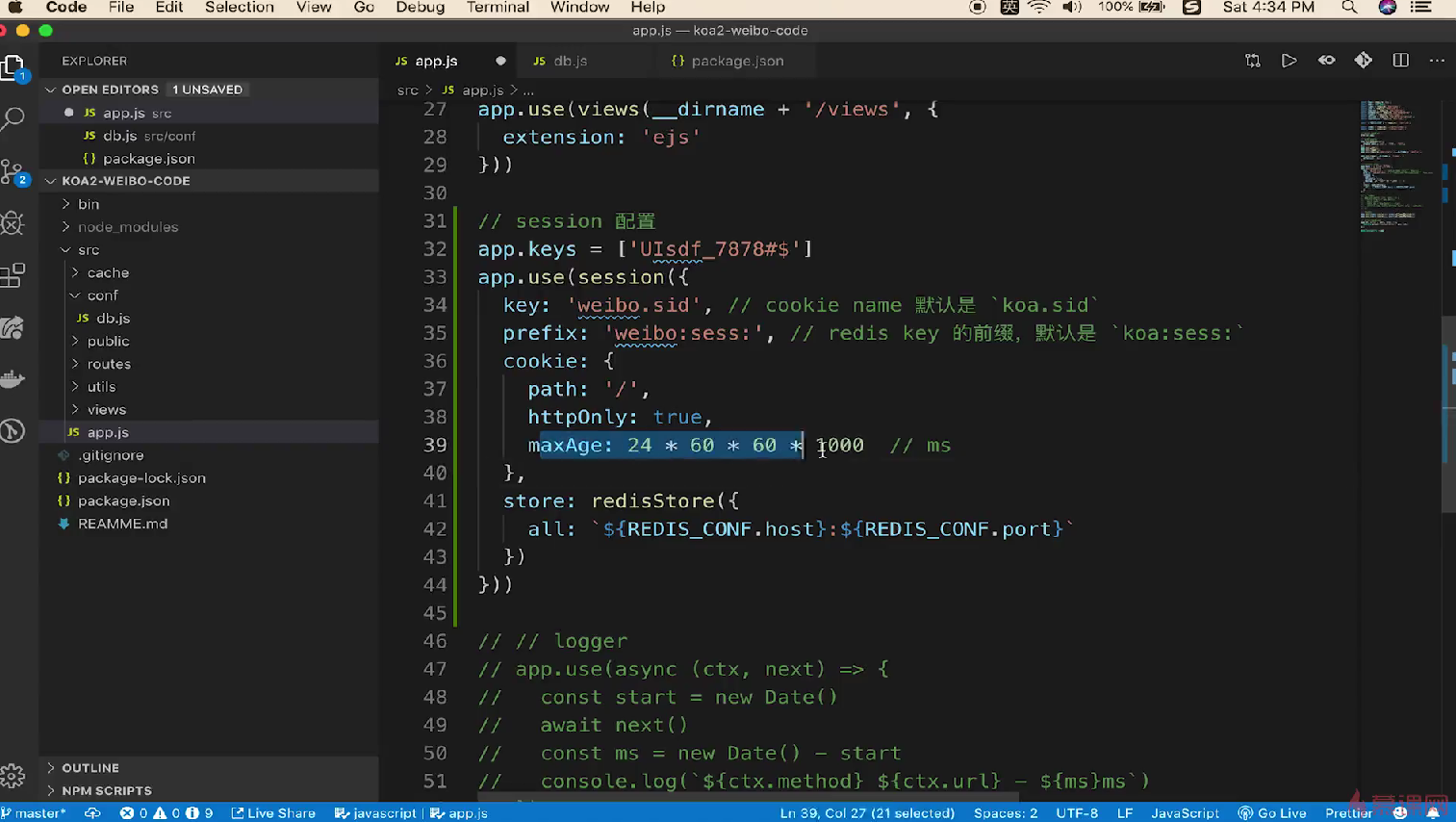Screen dimensions: 1456x822
Task: Open the Extensions view icon
Action: click(13, 276)
